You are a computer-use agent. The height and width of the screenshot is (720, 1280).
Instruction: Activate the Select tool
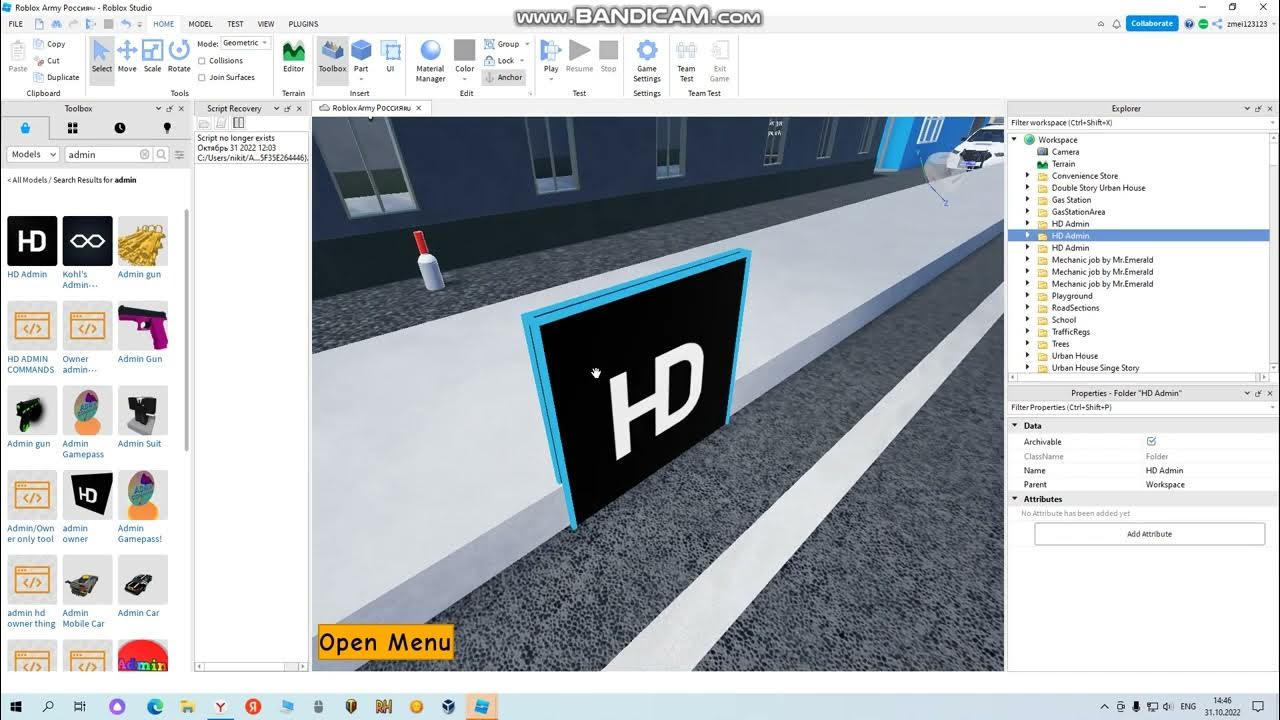[x=102, y=56]
